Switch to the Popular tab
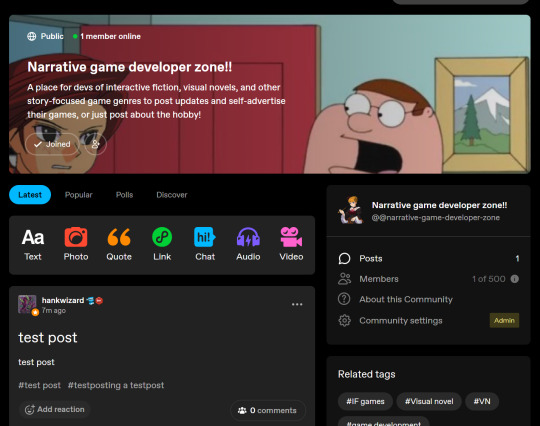The height and width of the screenshot is (426, 540). point(79,195)
